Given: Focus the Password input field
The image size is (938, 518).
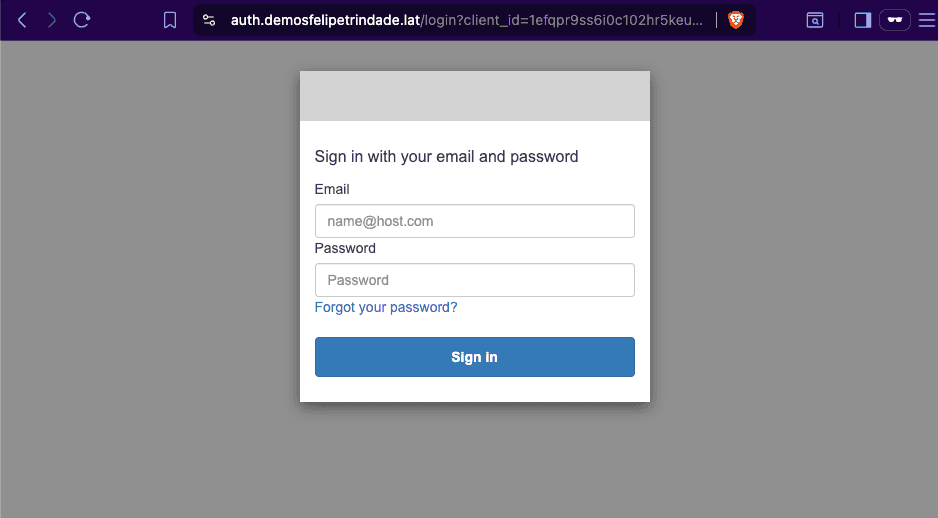Looking at the screenshot, I should [x=474, y=280].
